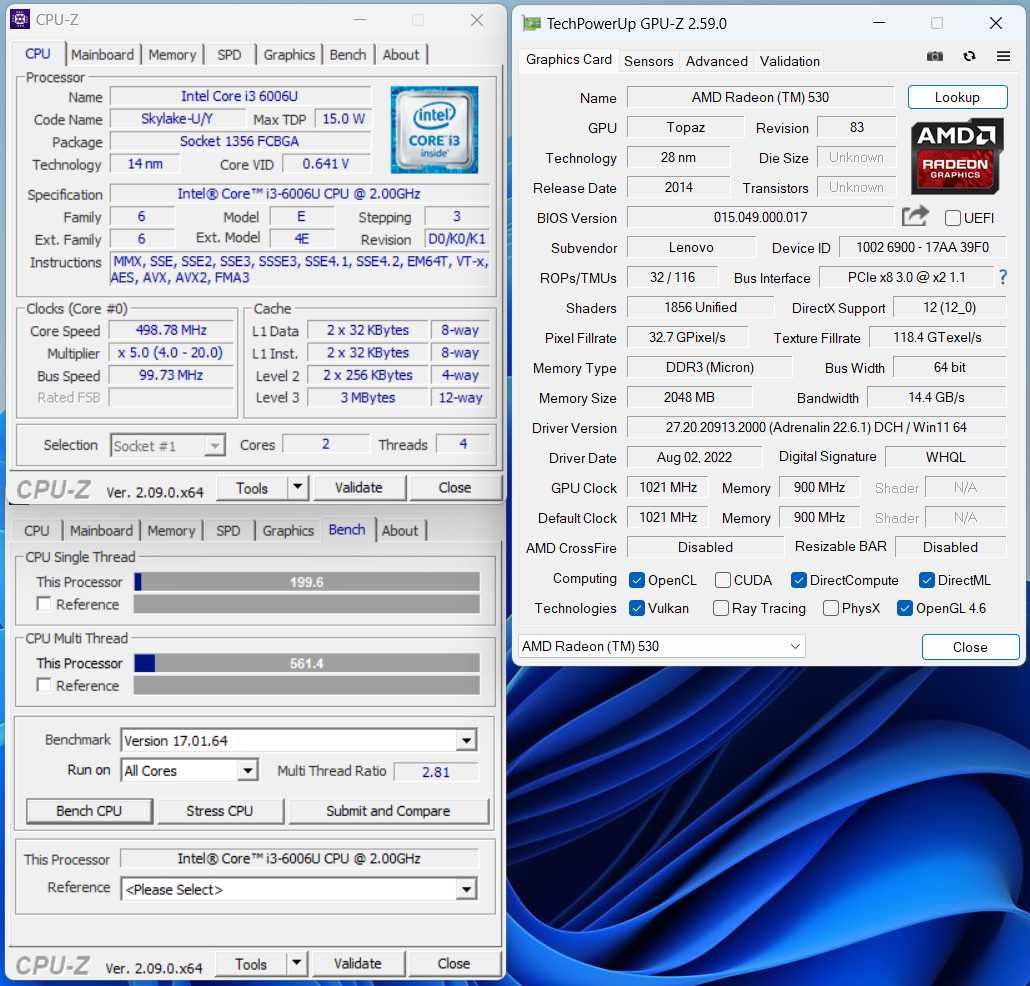Select the About tab in lower CPU-Z
This screenshot has width=1030, height=986.
coord(399,530)
